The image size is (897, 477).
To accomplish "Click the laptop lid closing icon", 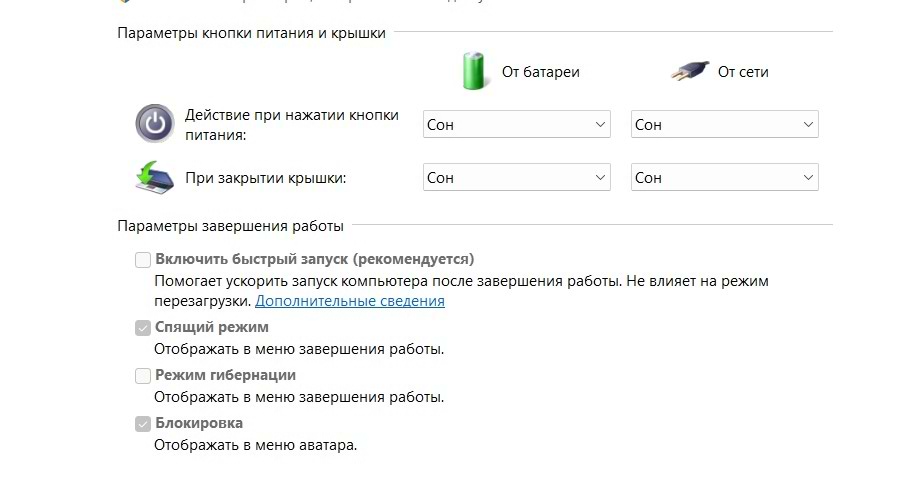I will pos(154,178).
